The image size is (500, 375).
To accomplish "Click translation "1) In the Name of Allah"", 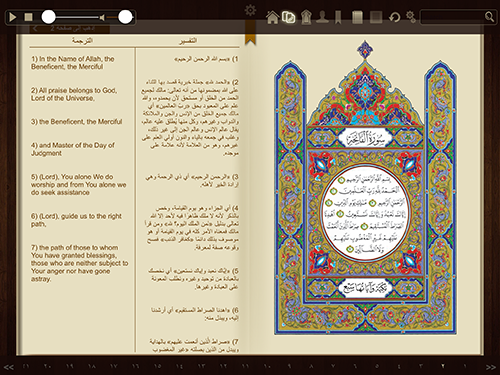I will pos(73,63).
